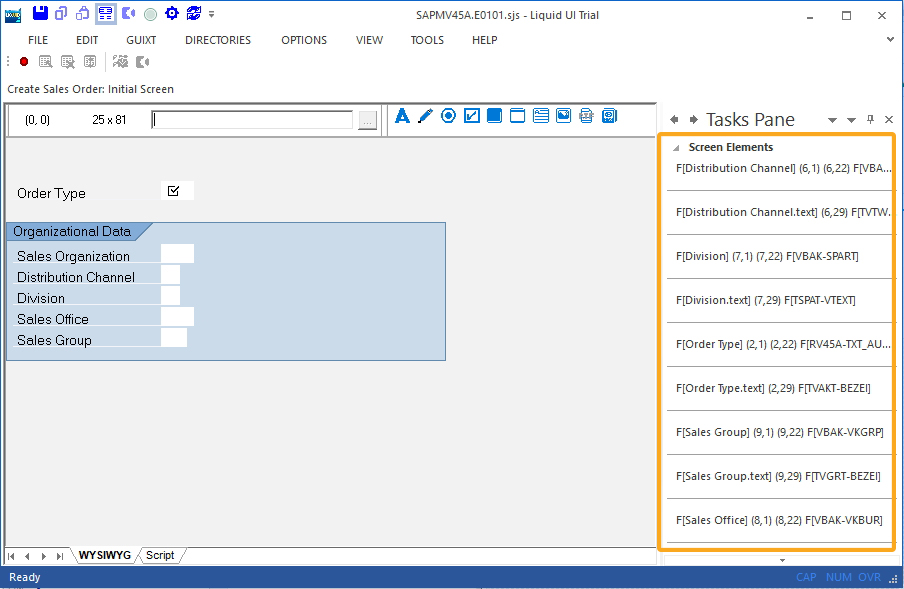Collapse the Screen Elements section

[677, 148]
